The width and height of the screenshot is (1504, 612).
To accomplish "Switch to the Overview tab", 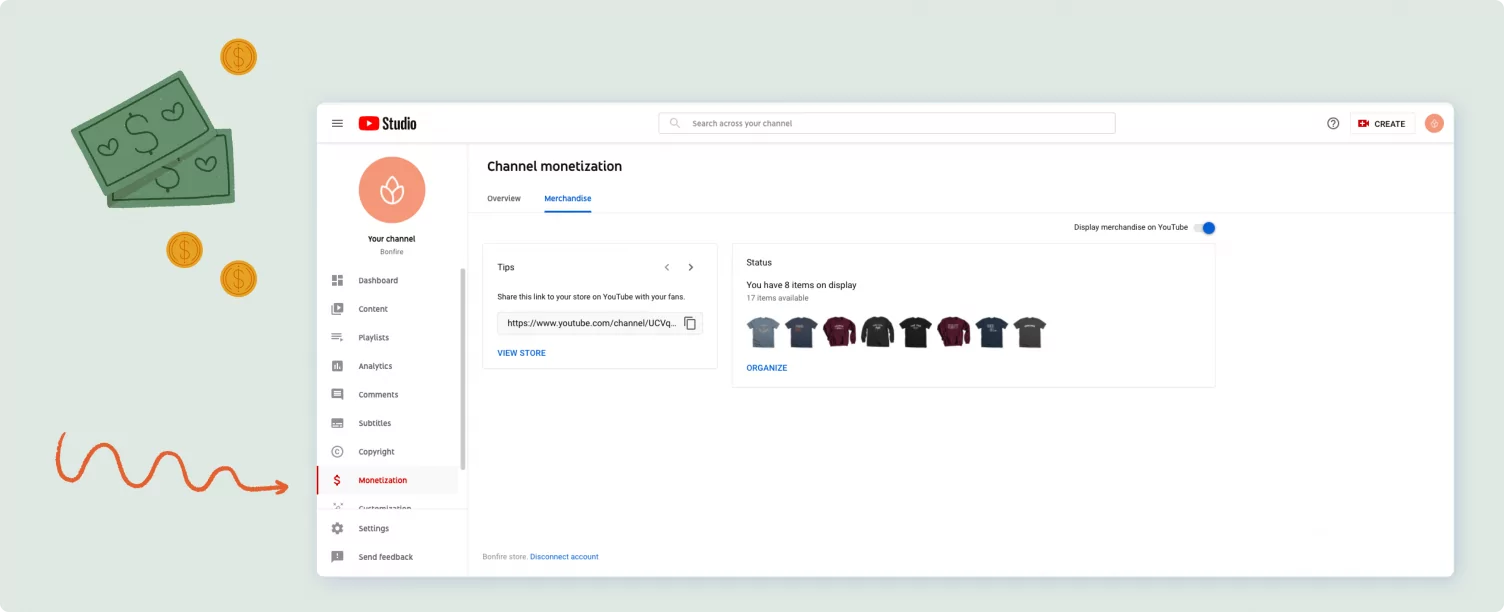I will 504,199.
